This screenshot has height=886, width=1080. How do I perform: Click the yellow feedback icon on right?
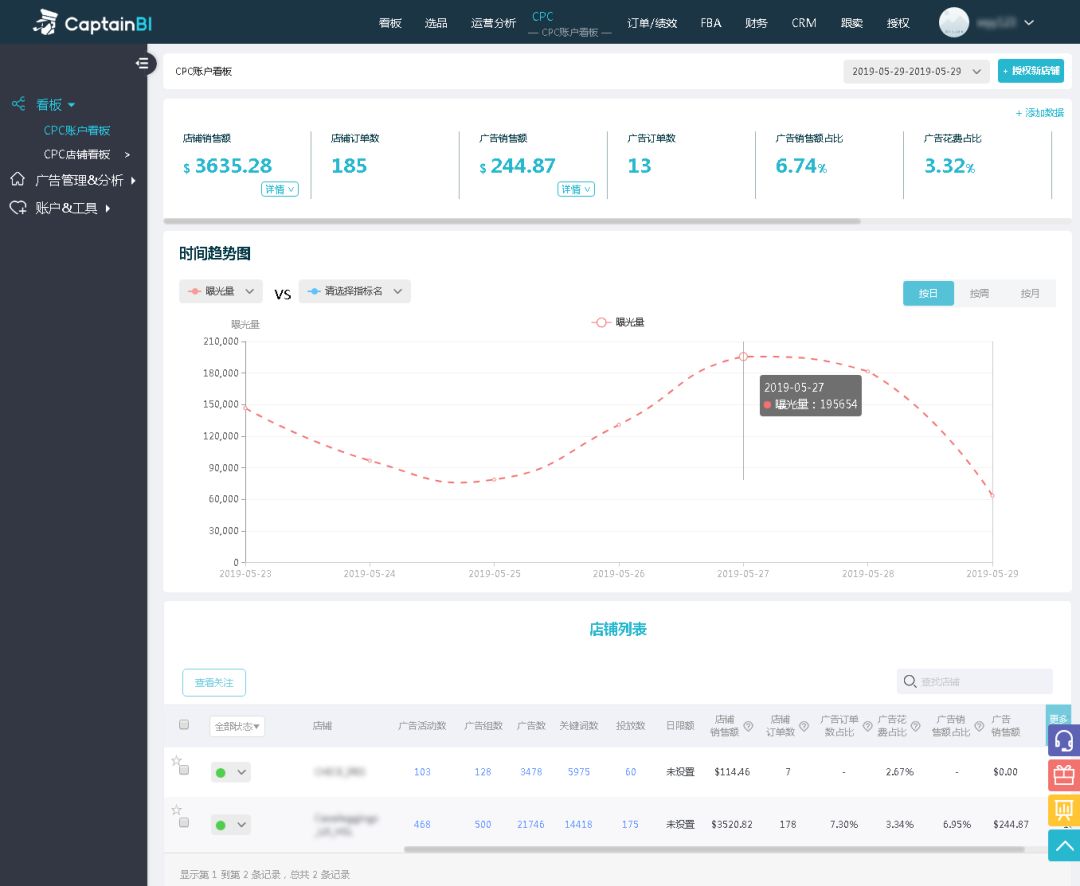click(1064, 810)
